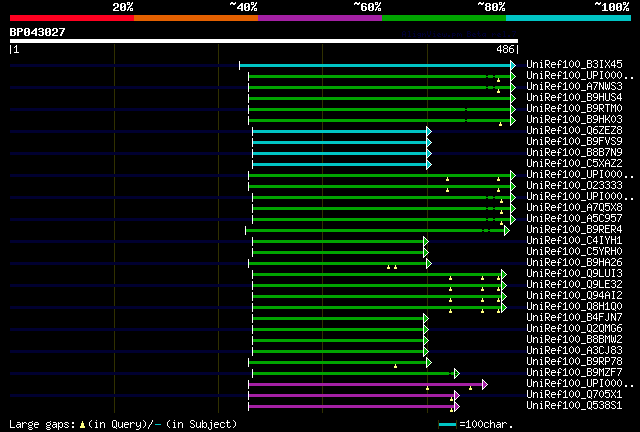
Task: Click the UniRef100_Q2QMG6 label
Action: point(574,329)
